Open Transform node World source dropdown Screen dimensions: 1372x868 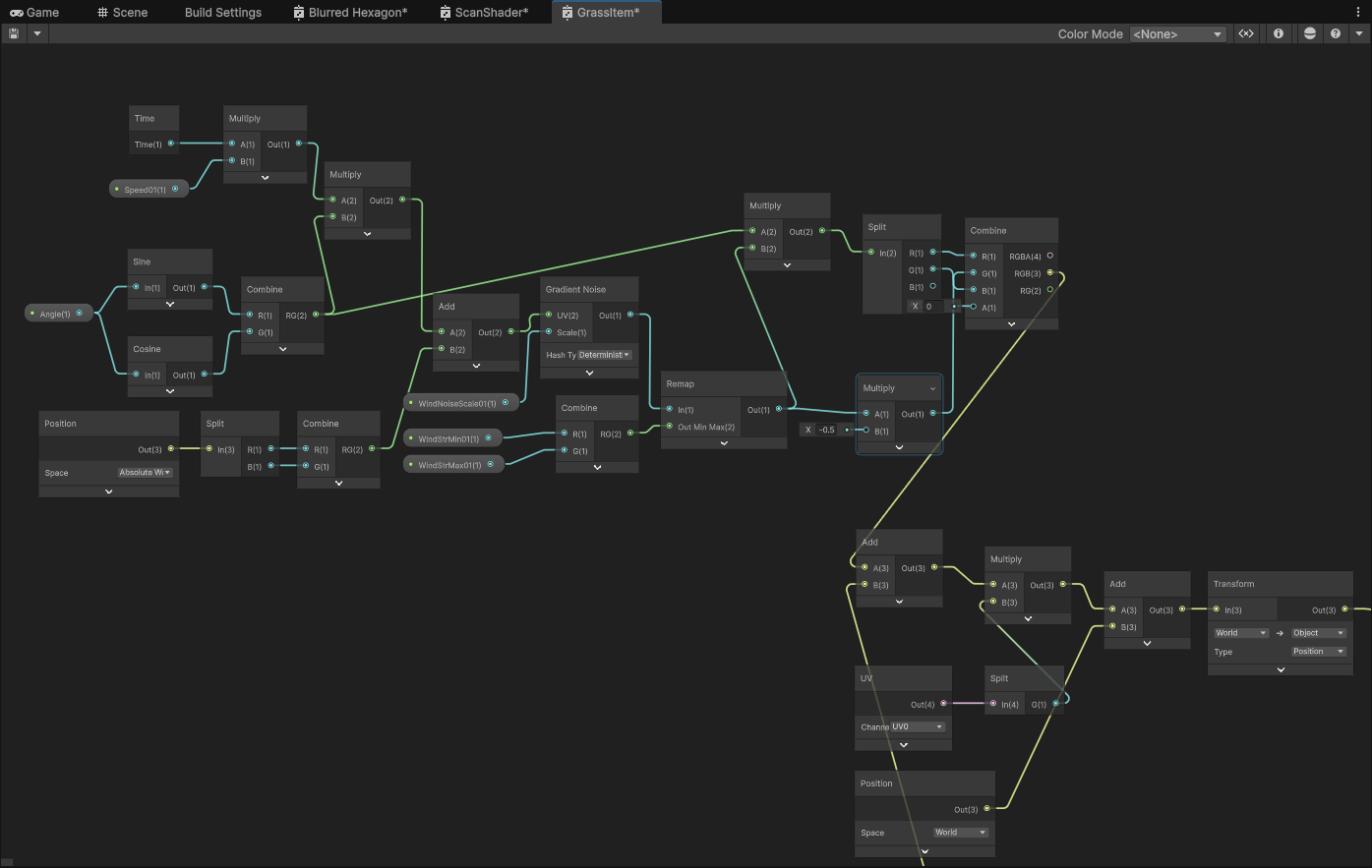[x=1241, y=633]
